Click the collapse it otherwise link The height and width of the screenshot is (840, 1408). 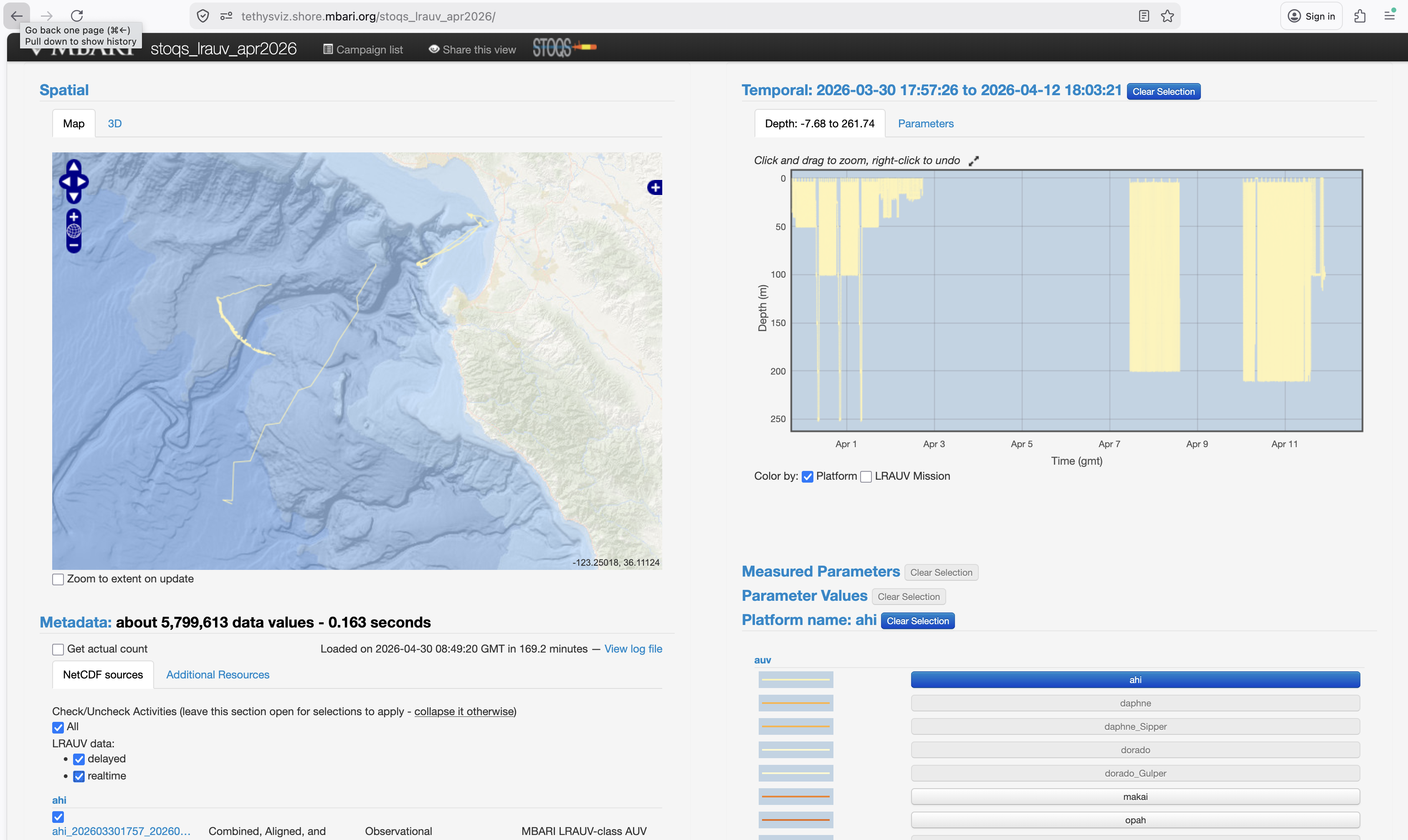tap(463, 711)
